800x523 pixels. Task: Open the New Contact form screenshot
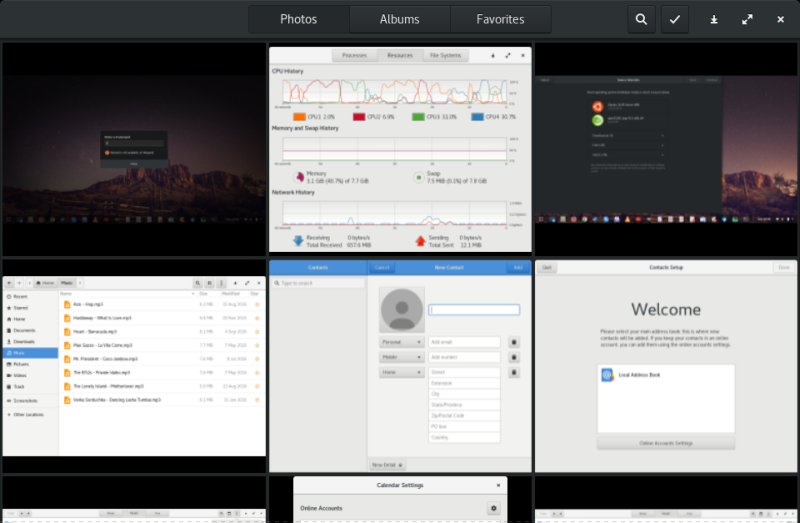coord(400,366)
